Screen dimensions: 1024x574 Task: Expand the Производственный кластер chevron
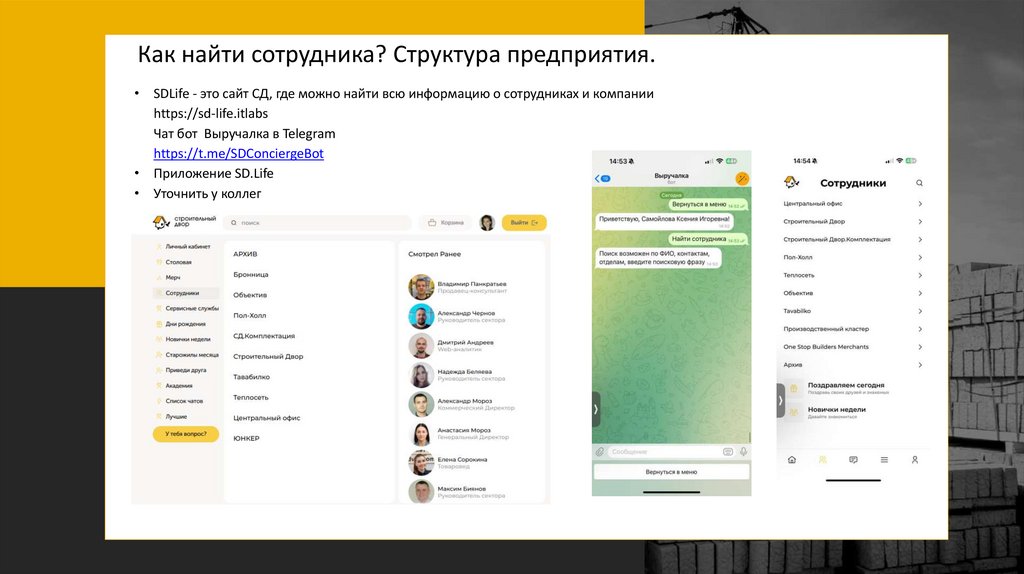tap(920, 329)
